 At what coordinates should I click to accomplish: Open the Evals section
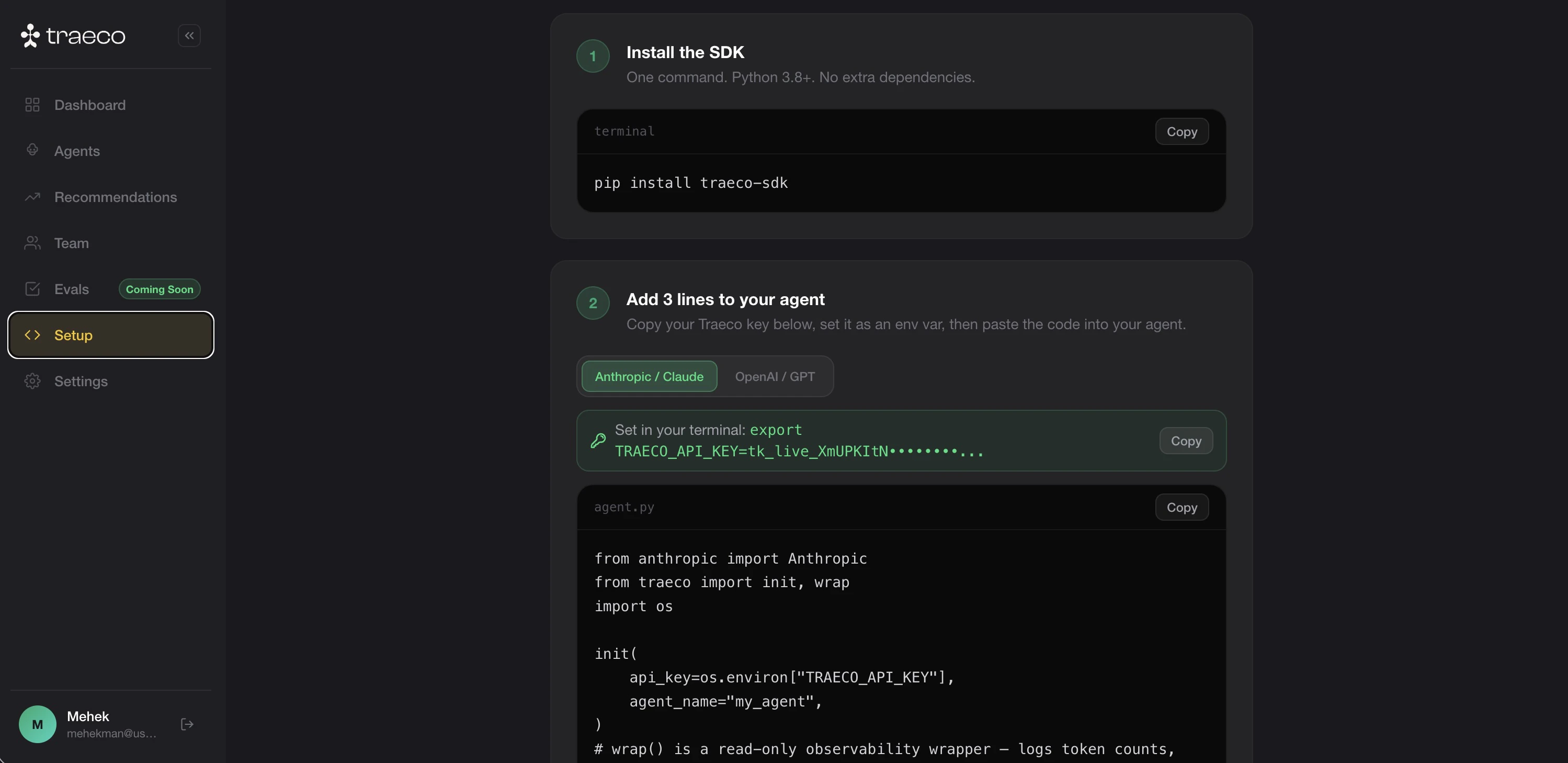tap(111, 289)
